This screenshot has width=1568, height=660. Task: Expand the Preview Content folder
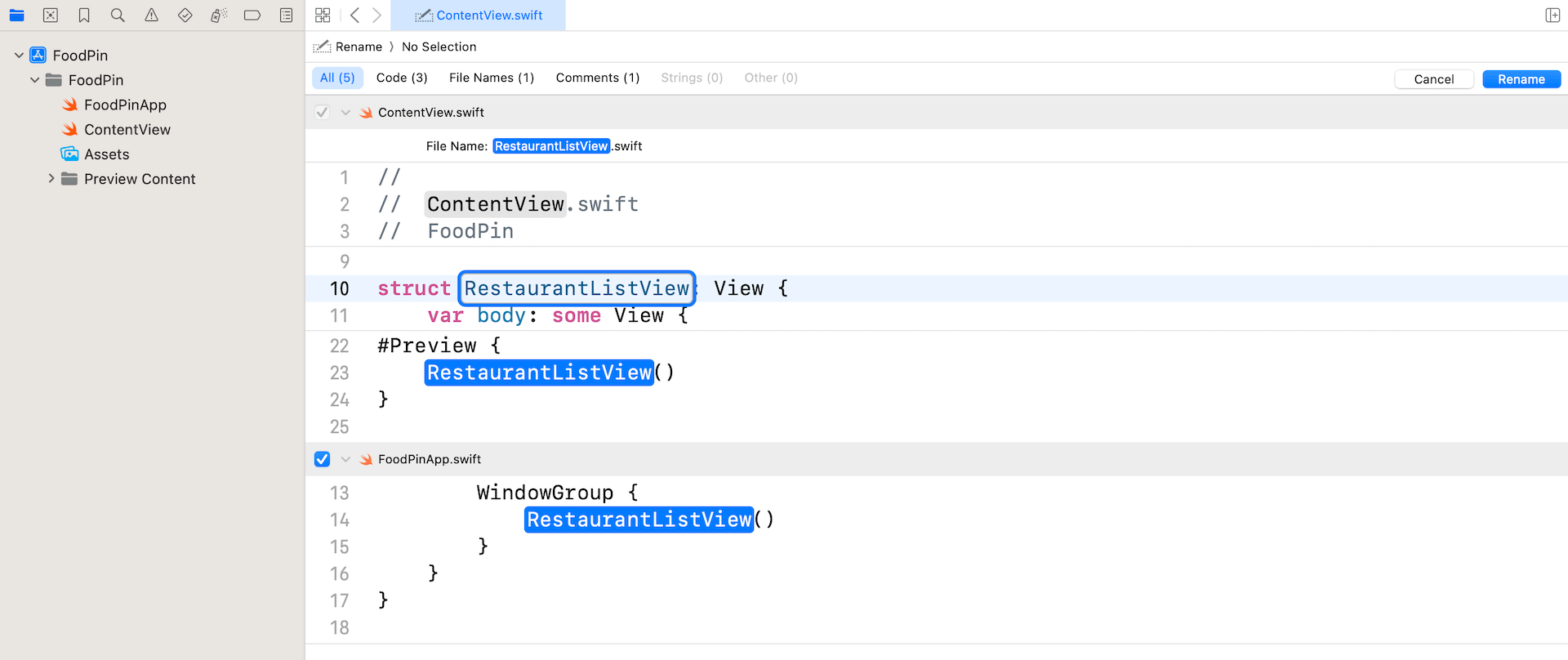[x=51, y=179]
